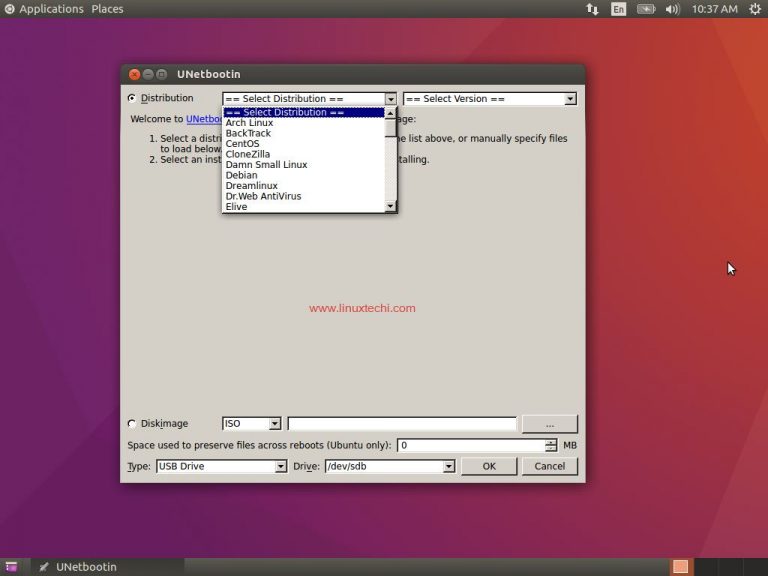The image size is (768, 576).
Task: Select the Distribution radio button
Action: tap(132, 98)
